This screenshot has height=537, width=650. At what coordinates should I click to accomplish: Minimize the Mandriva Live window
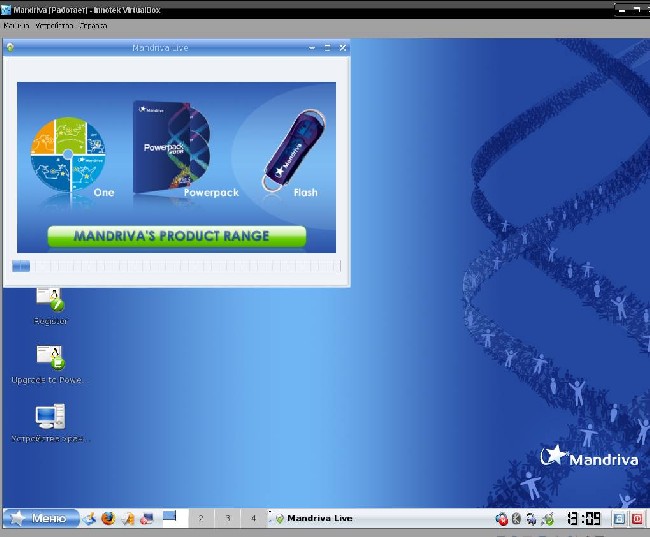[312, 48]
